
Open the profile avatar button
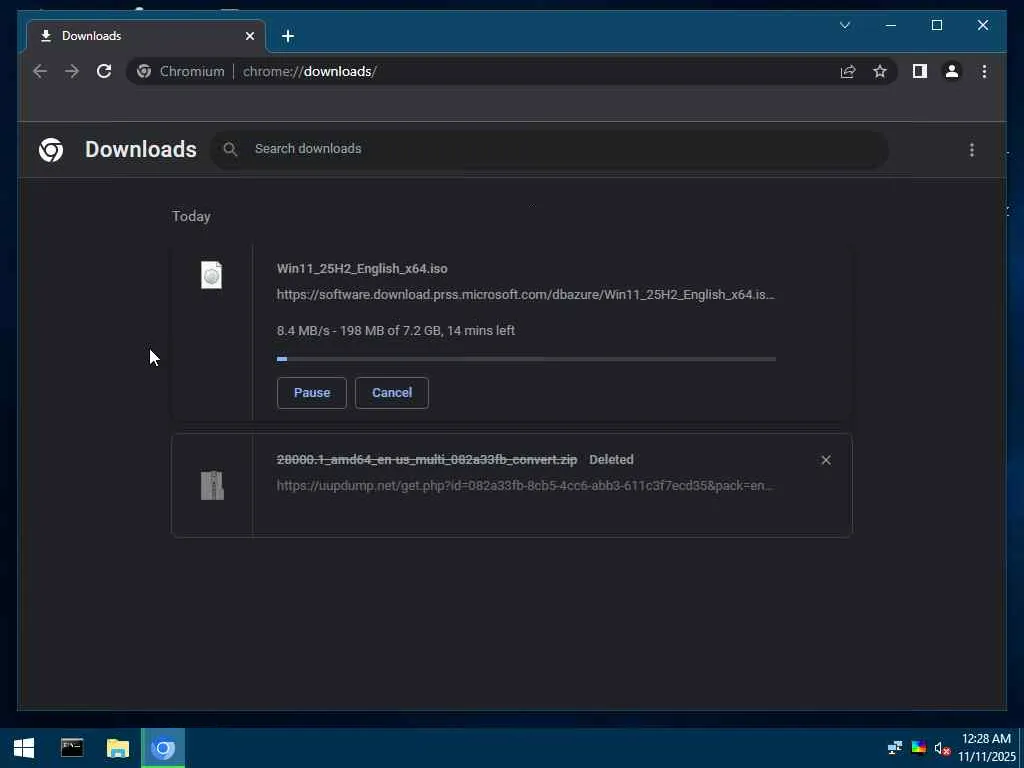click(x=952, y=71)
